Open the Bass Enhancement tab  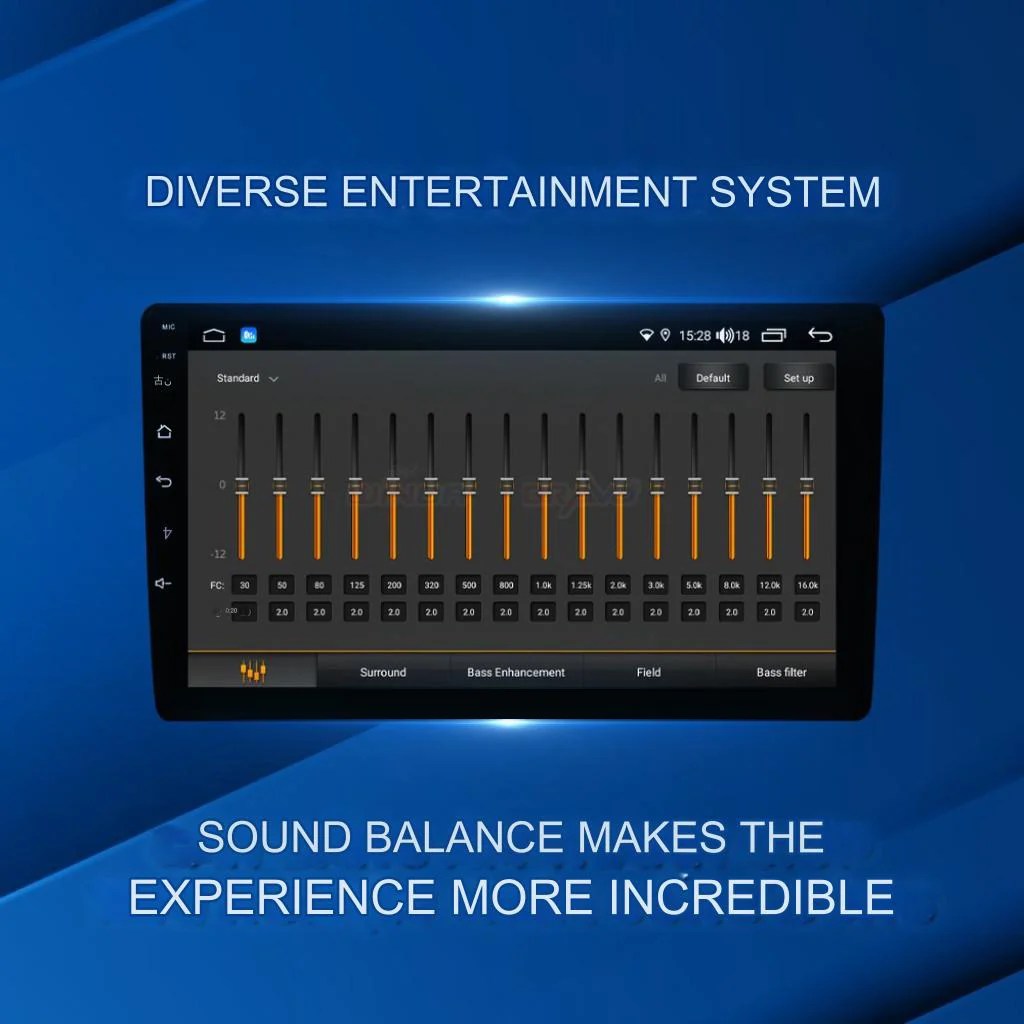[516, 672]
